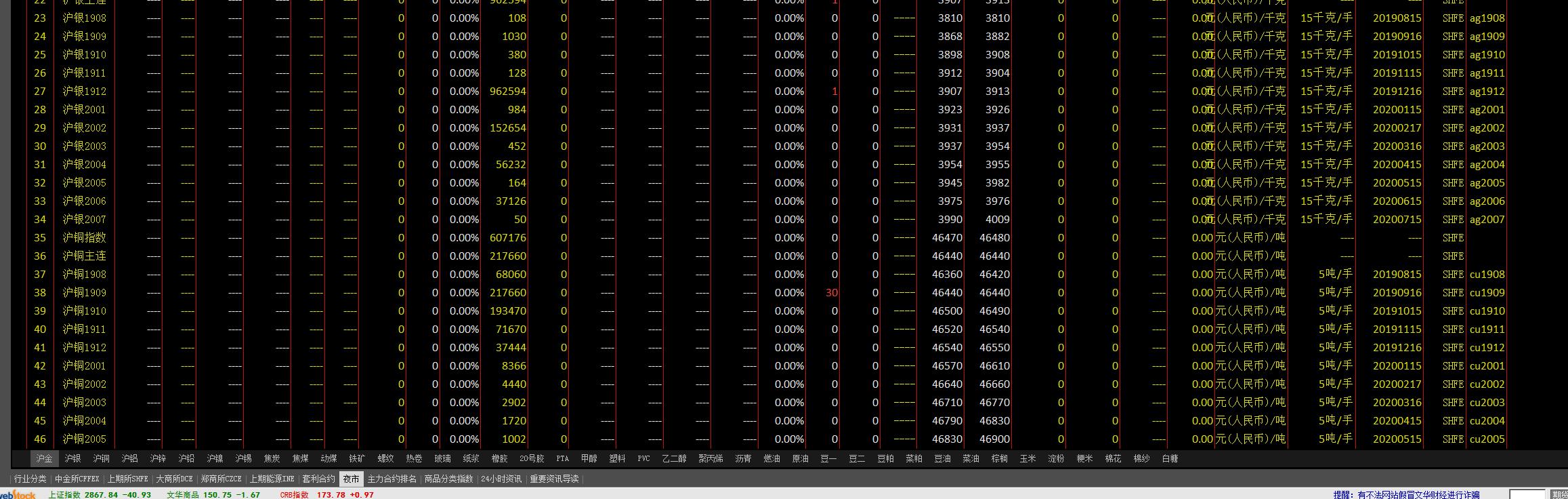
Task: Select the 沪铜指数 row
Action: [x=85, y=238]
